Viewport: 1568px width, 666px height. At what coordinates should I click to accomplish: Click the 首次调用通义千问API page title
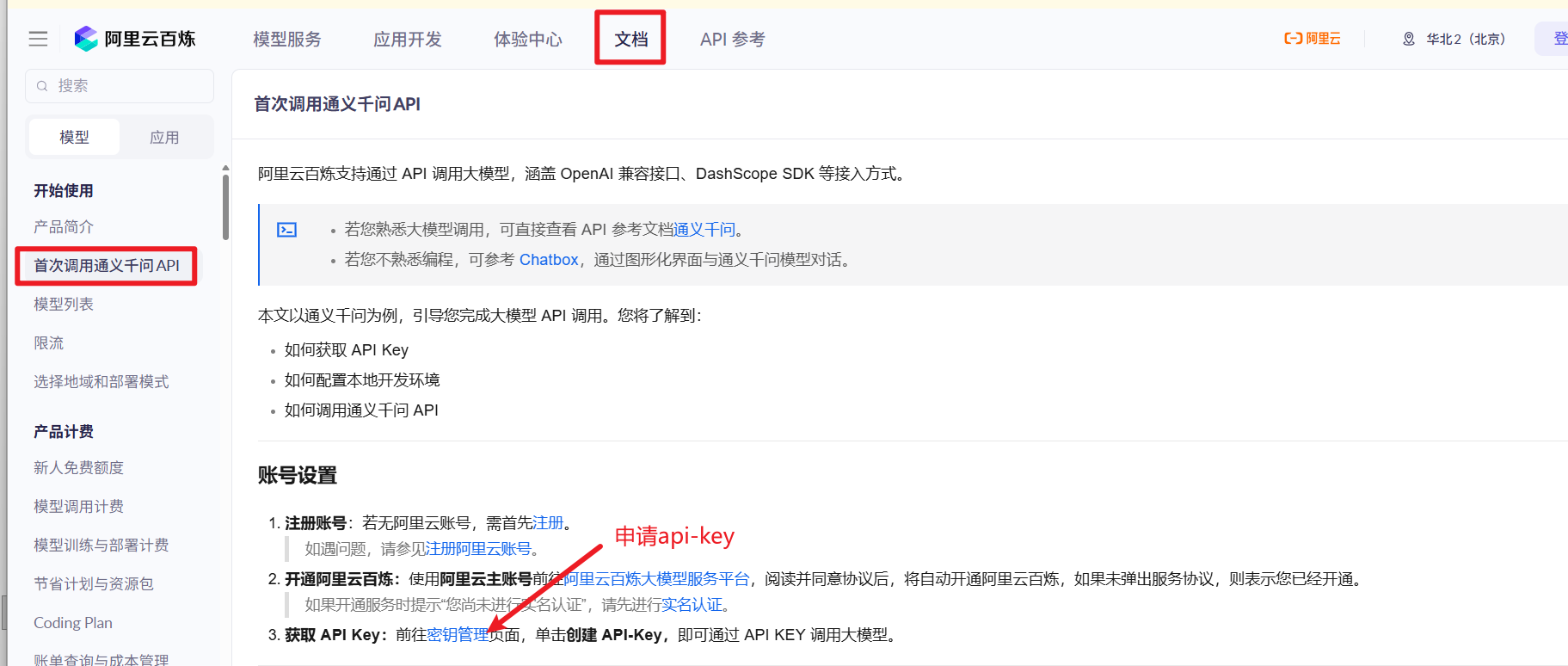[x=337, y=104]
